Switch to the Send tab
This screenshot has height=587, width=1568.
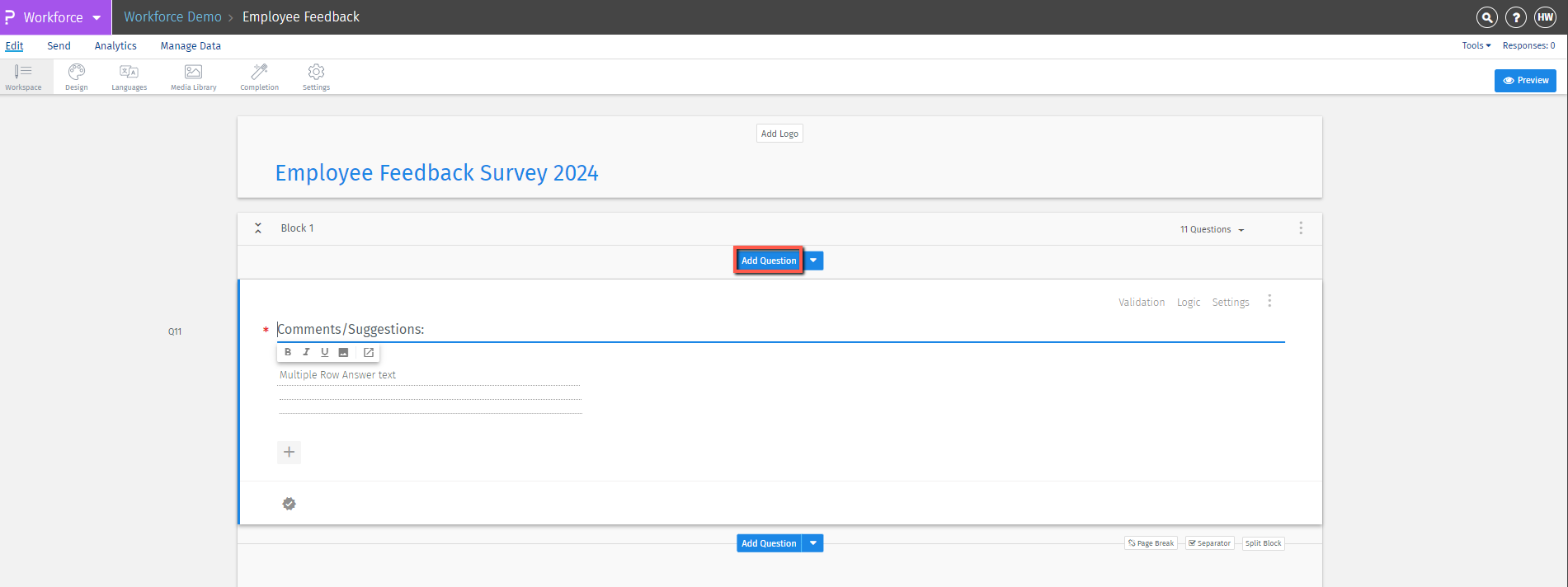59,46
